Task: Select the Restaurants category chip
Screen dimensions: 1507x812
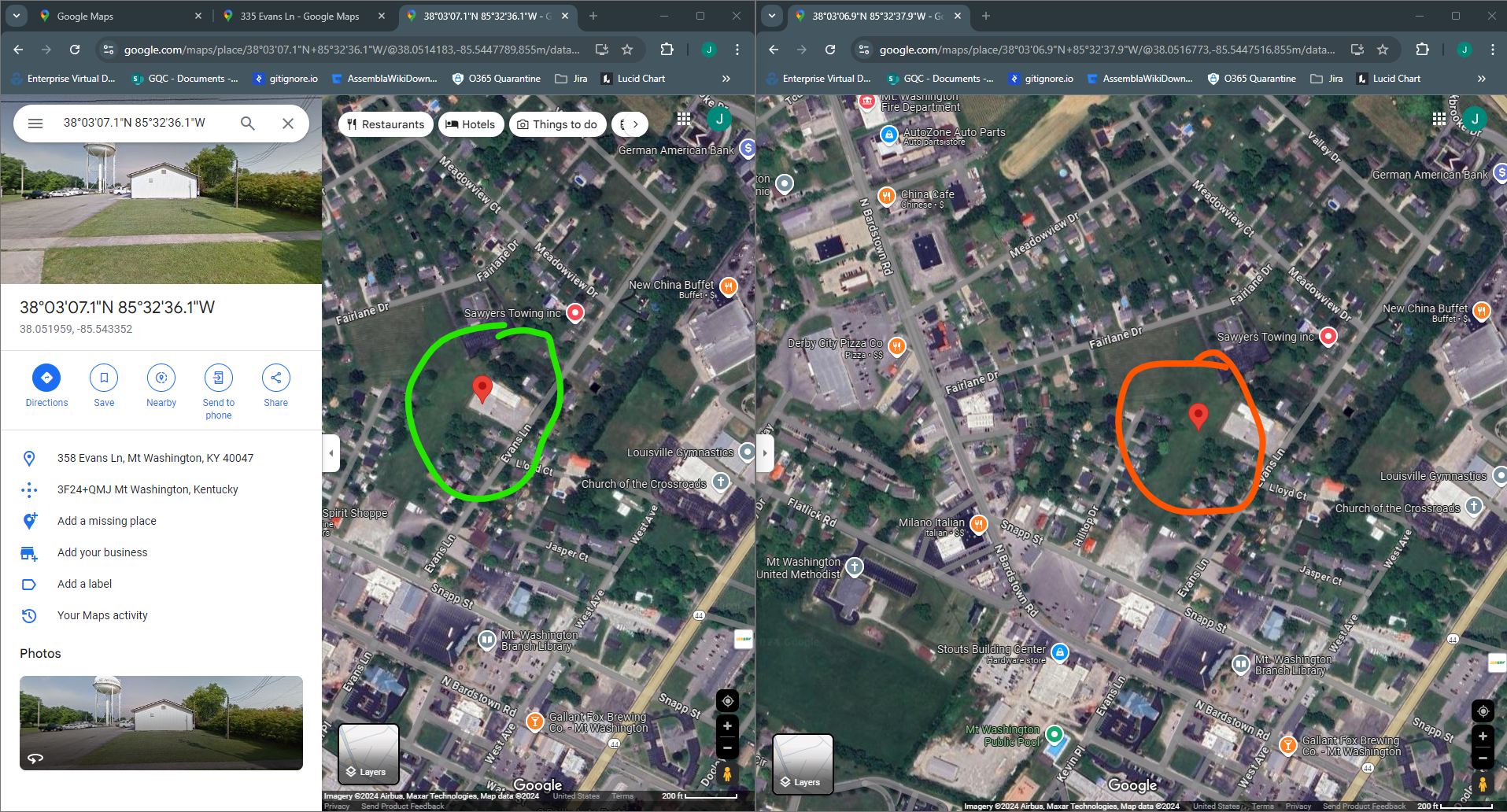Action: tap(386, 124)
